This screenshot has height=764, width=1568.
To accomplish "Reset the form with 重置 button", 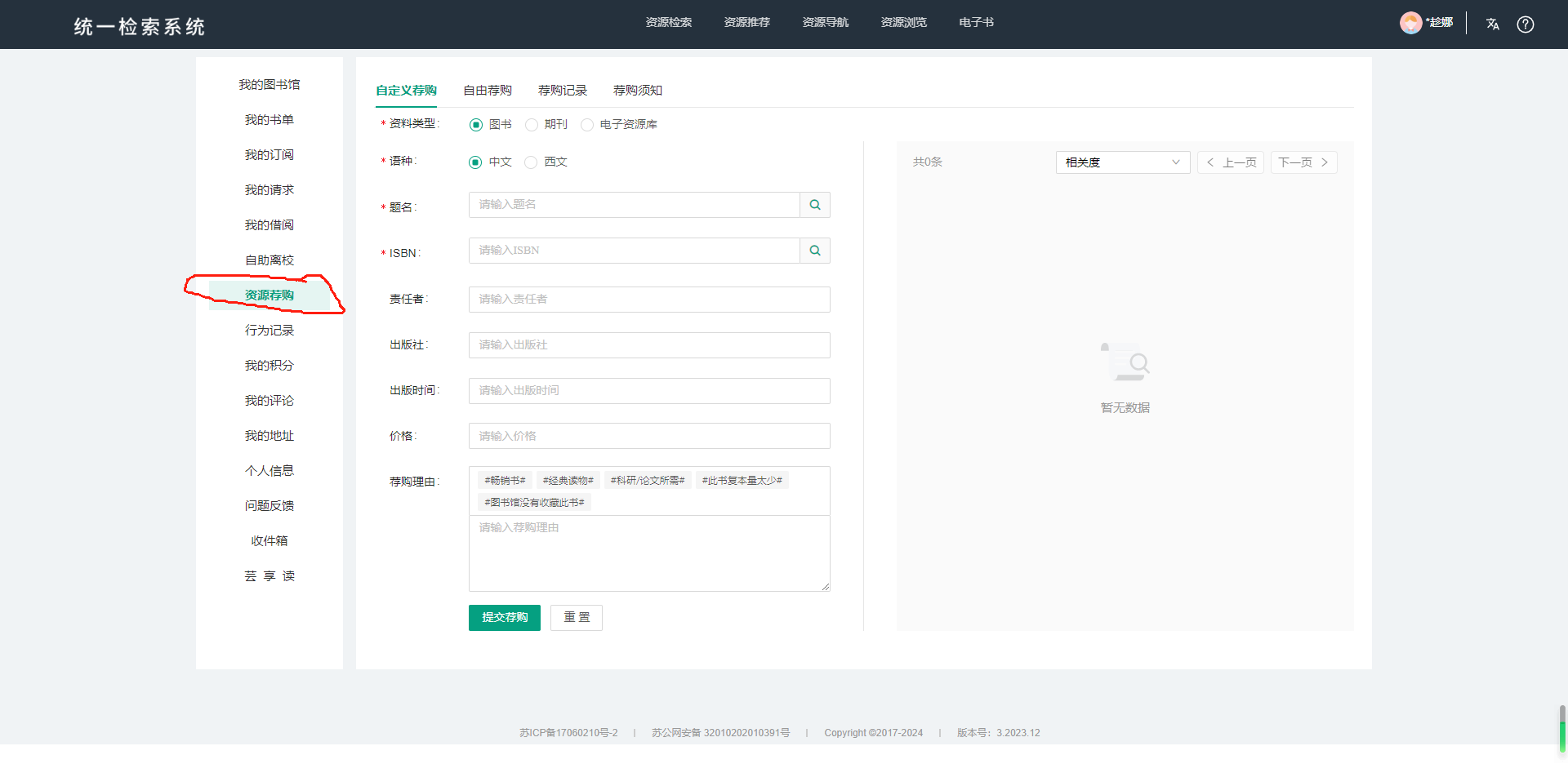I will [x=577, y=618].
